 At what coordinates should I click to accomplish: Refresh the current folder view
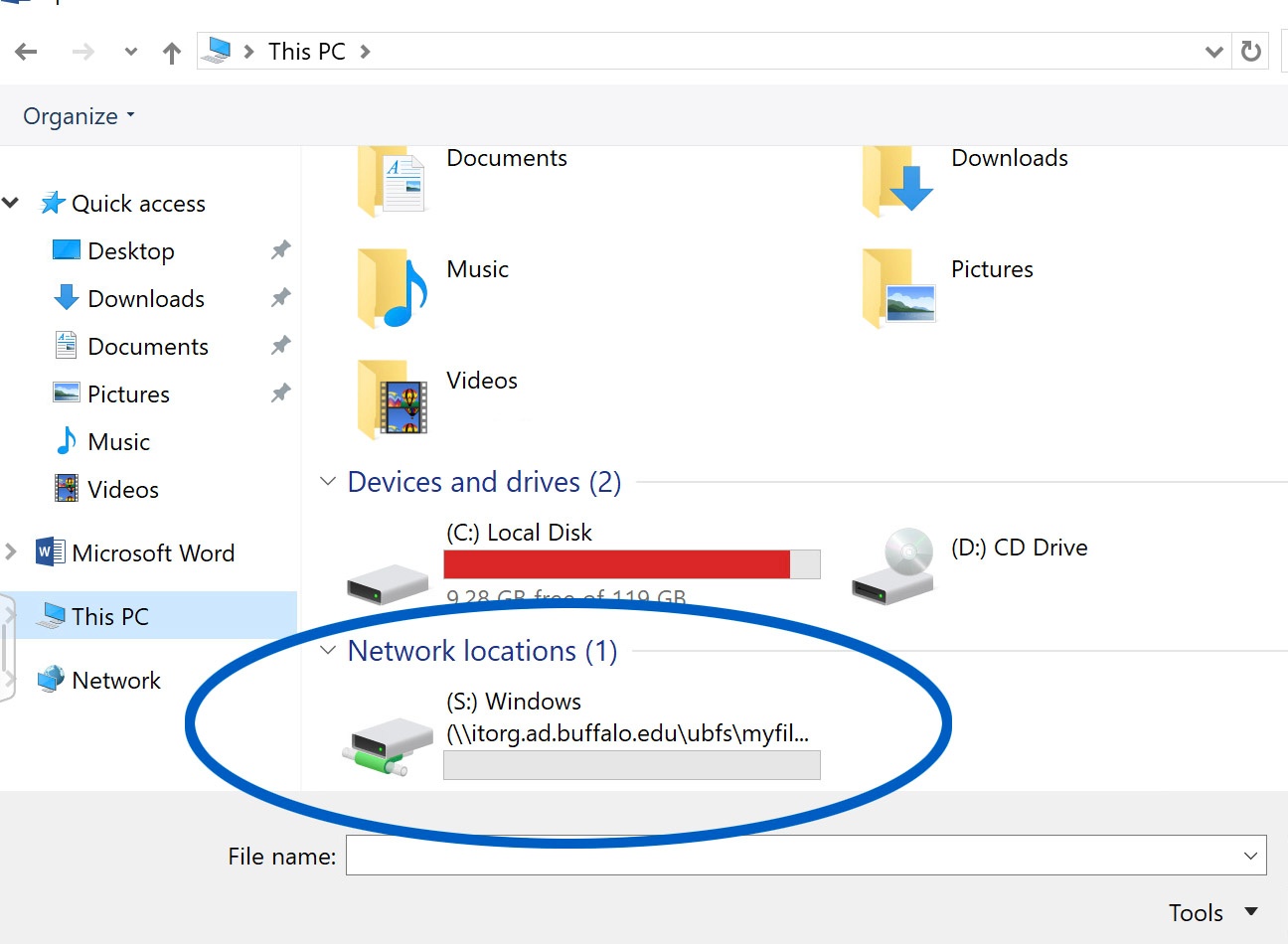click(1251, 51)
